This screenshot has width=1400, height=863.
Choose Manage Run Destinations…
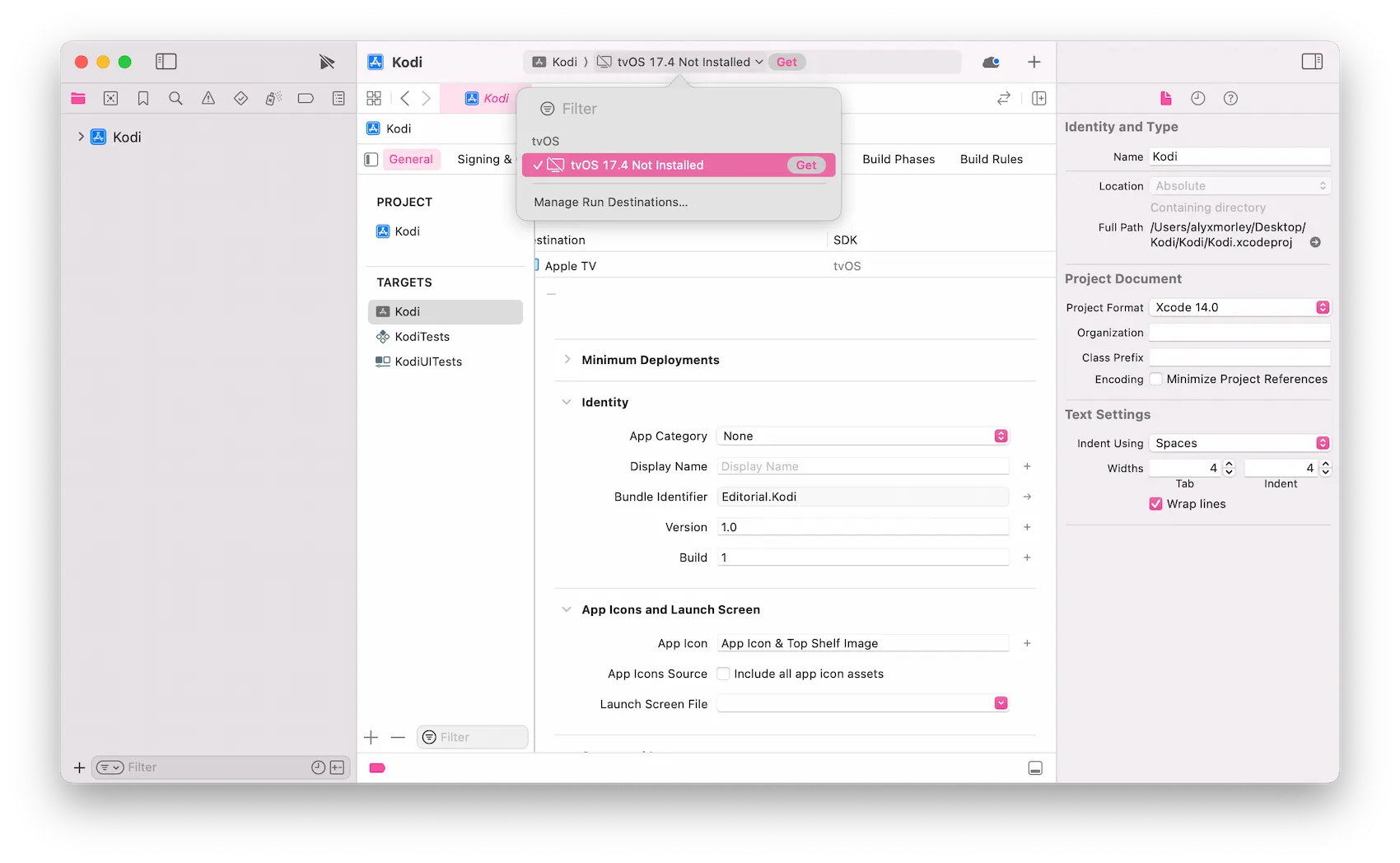[611, 203]
